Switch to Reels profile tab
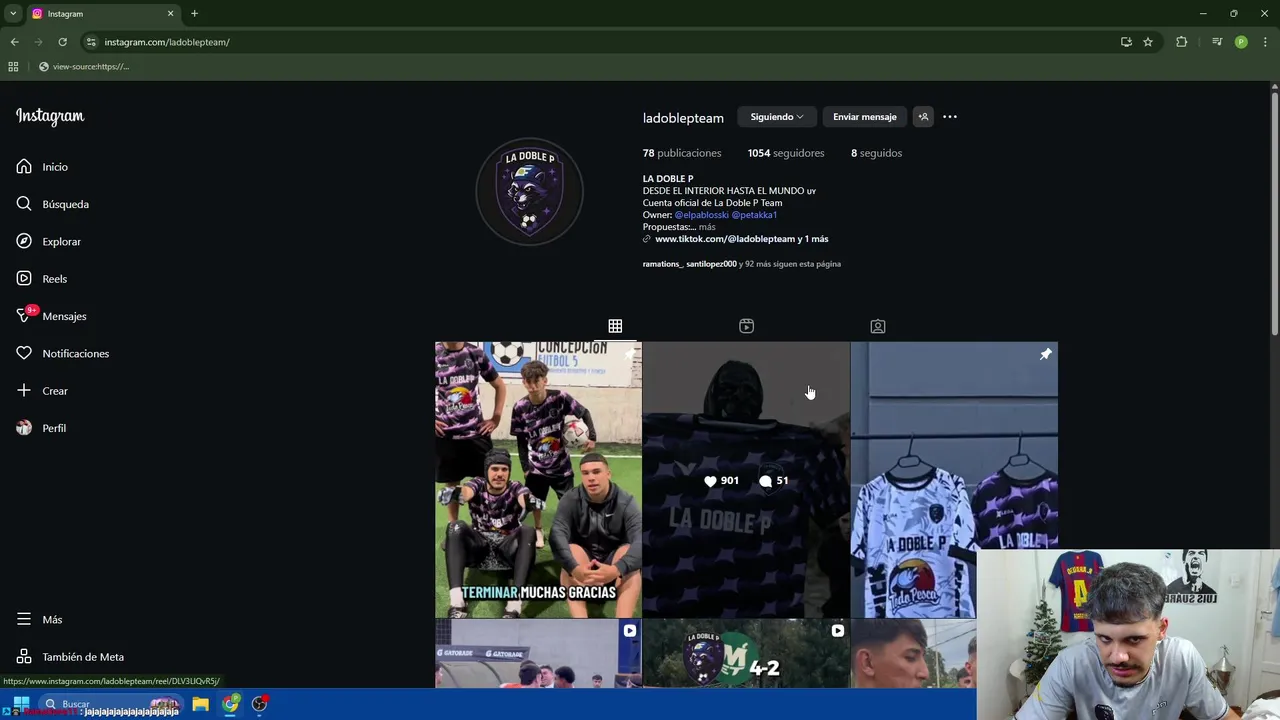Viewport: 1280px width, 720px height. [746, 326]
